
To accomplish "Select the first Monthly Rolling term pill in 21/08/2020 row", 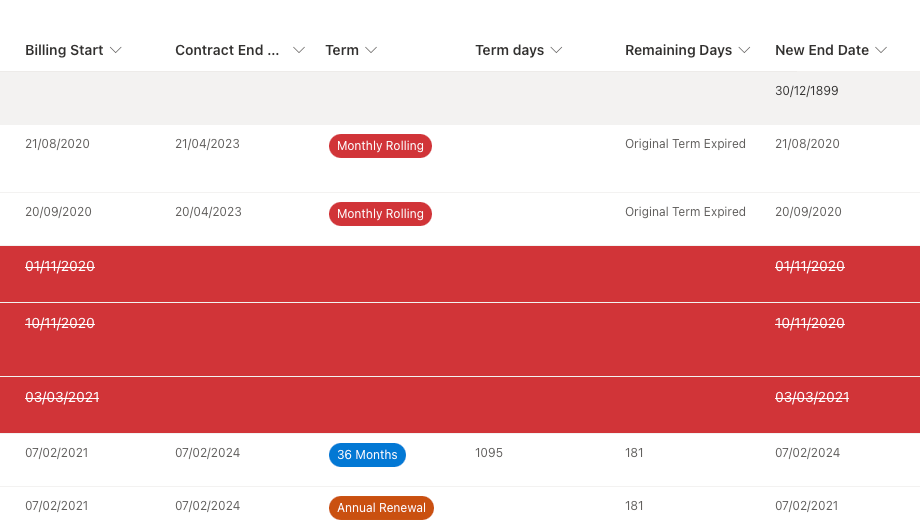I will point(380,146).
